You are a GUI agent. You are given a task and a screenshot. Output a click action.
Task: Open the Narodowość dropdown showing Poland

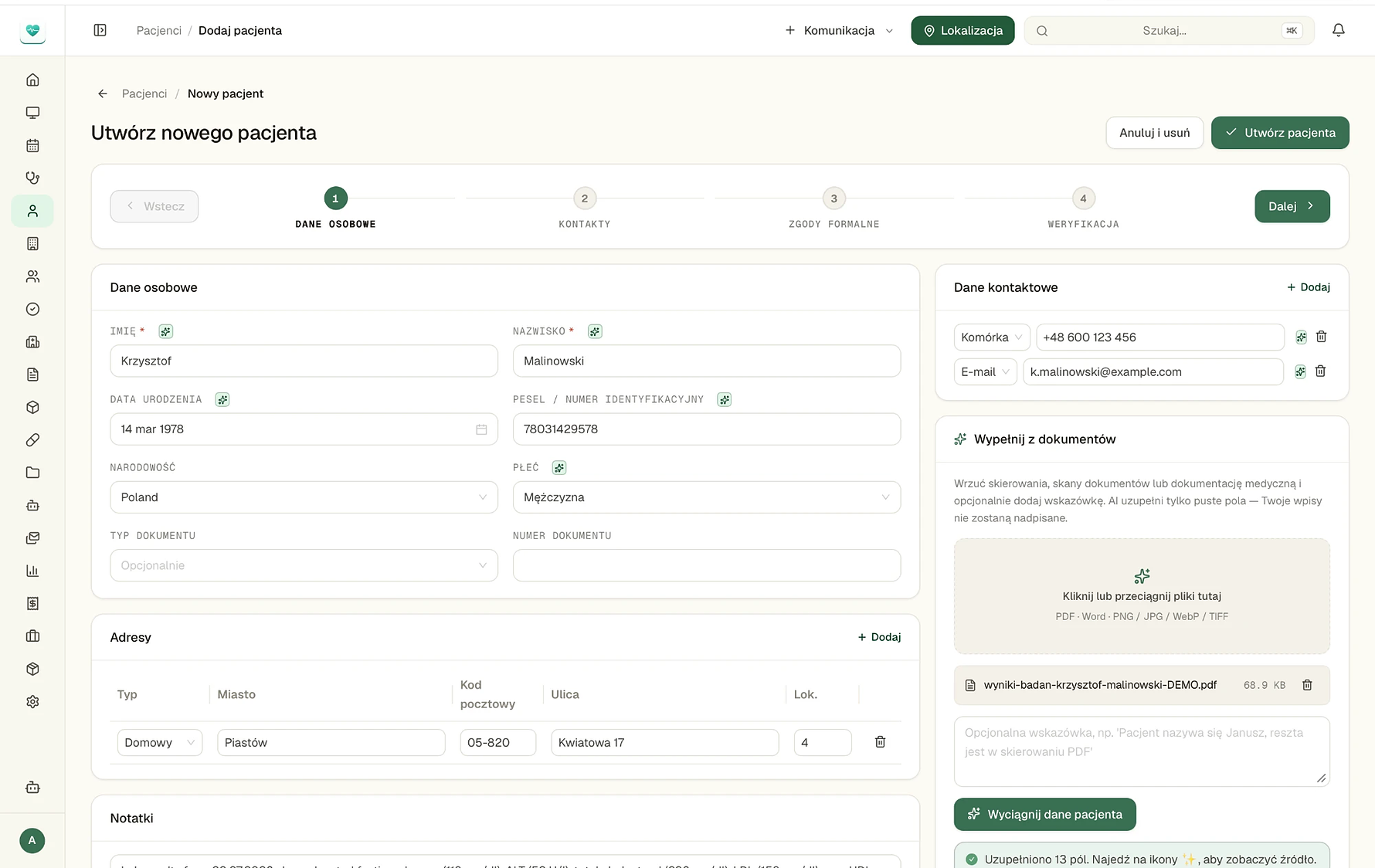pos(304,497)
